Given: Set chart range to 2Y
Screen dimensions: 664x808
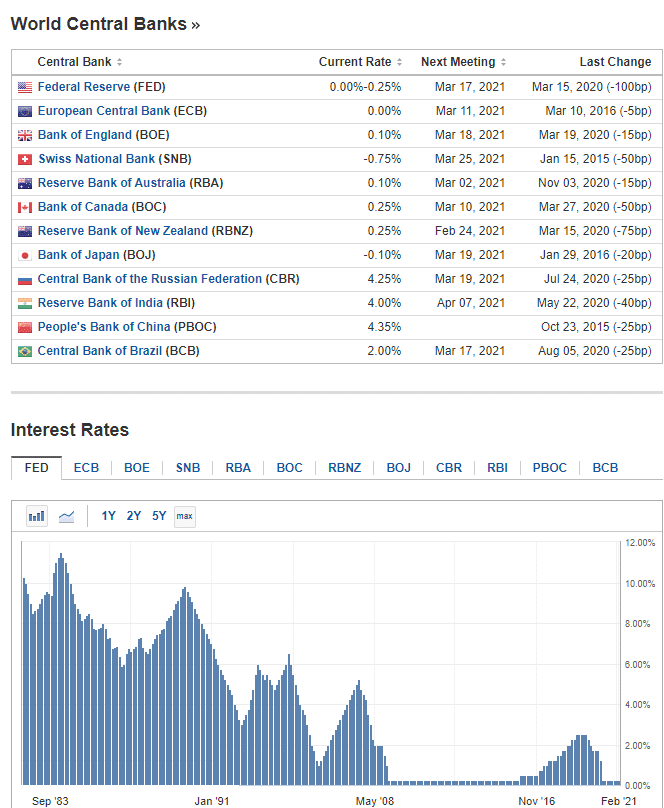Looking at the screenshot, I should click(134, 516).
